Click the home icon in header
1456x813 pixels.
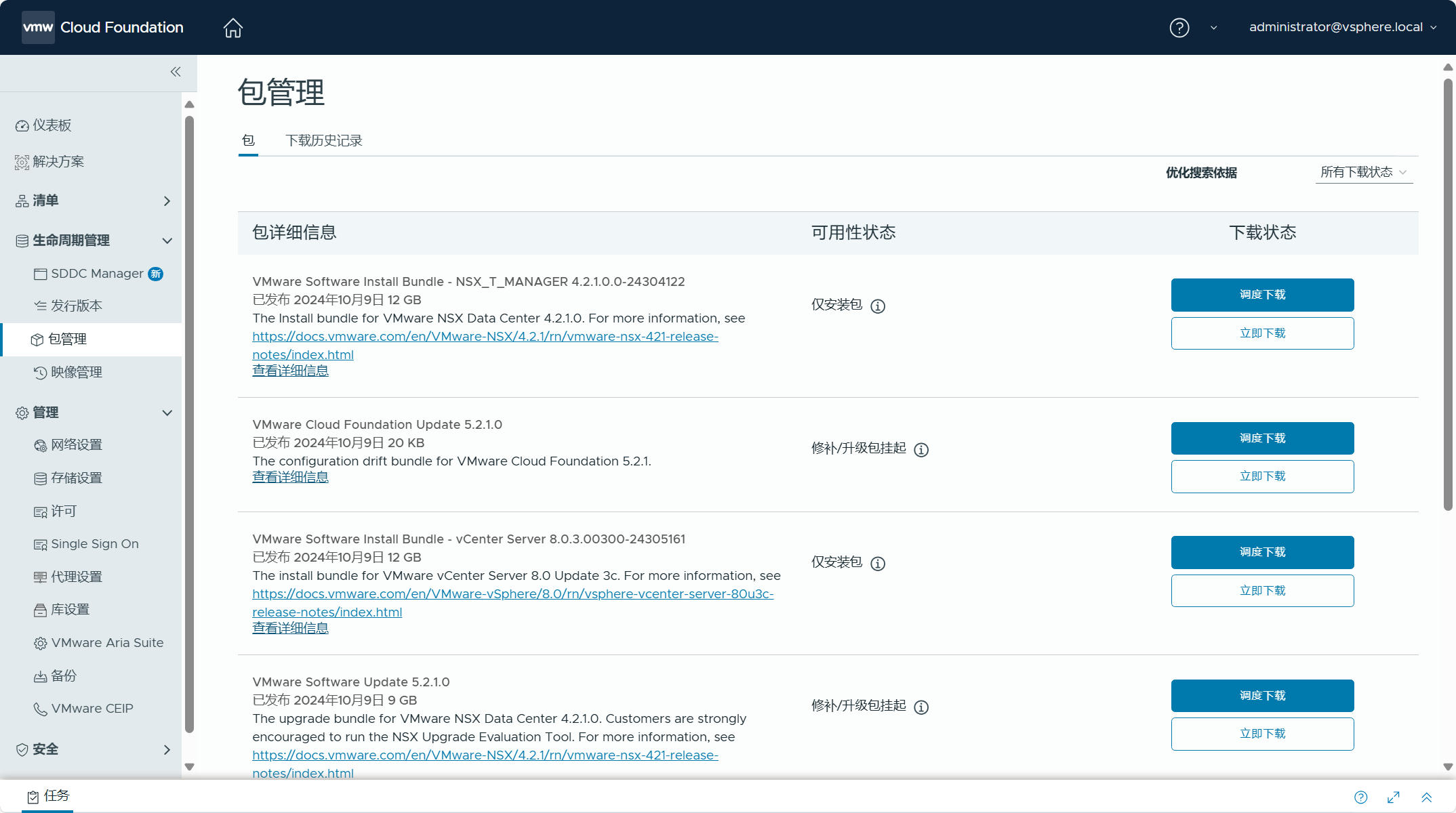point(232,28)
